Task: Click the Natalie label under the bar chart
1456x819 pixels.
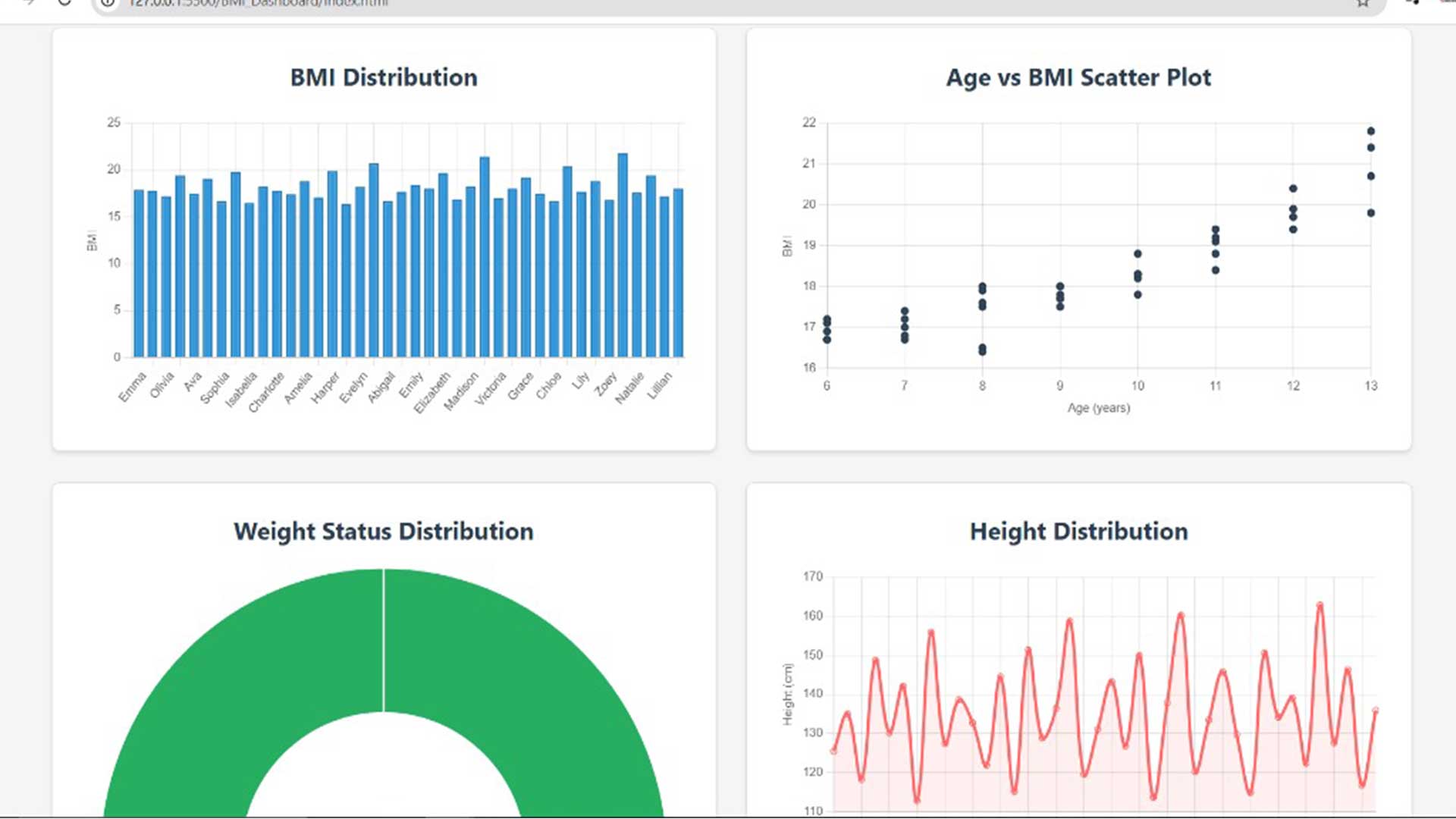Action: pos(629,388)
